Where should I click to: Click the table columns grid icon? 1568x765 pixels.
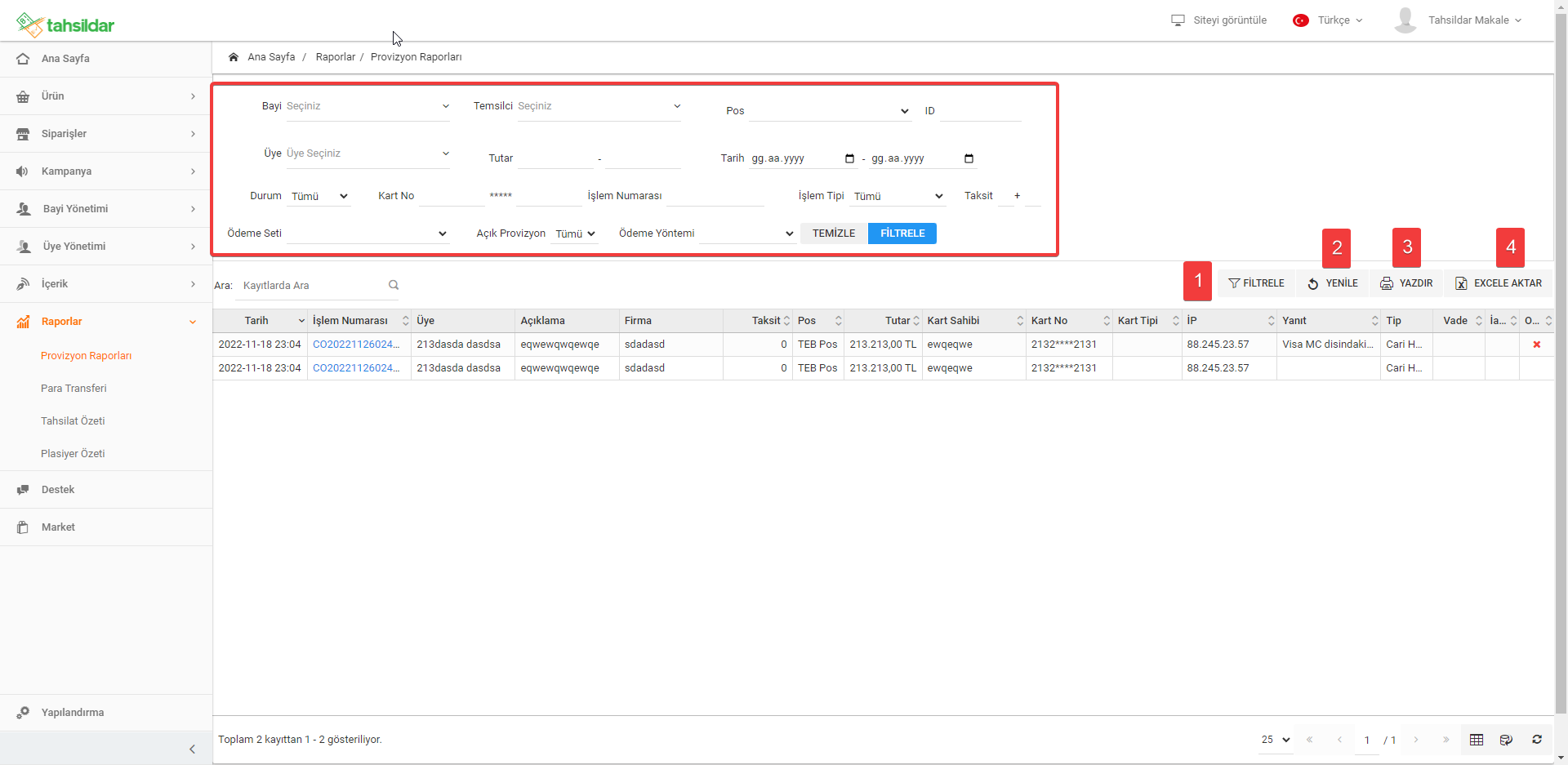coord(1477,740)
